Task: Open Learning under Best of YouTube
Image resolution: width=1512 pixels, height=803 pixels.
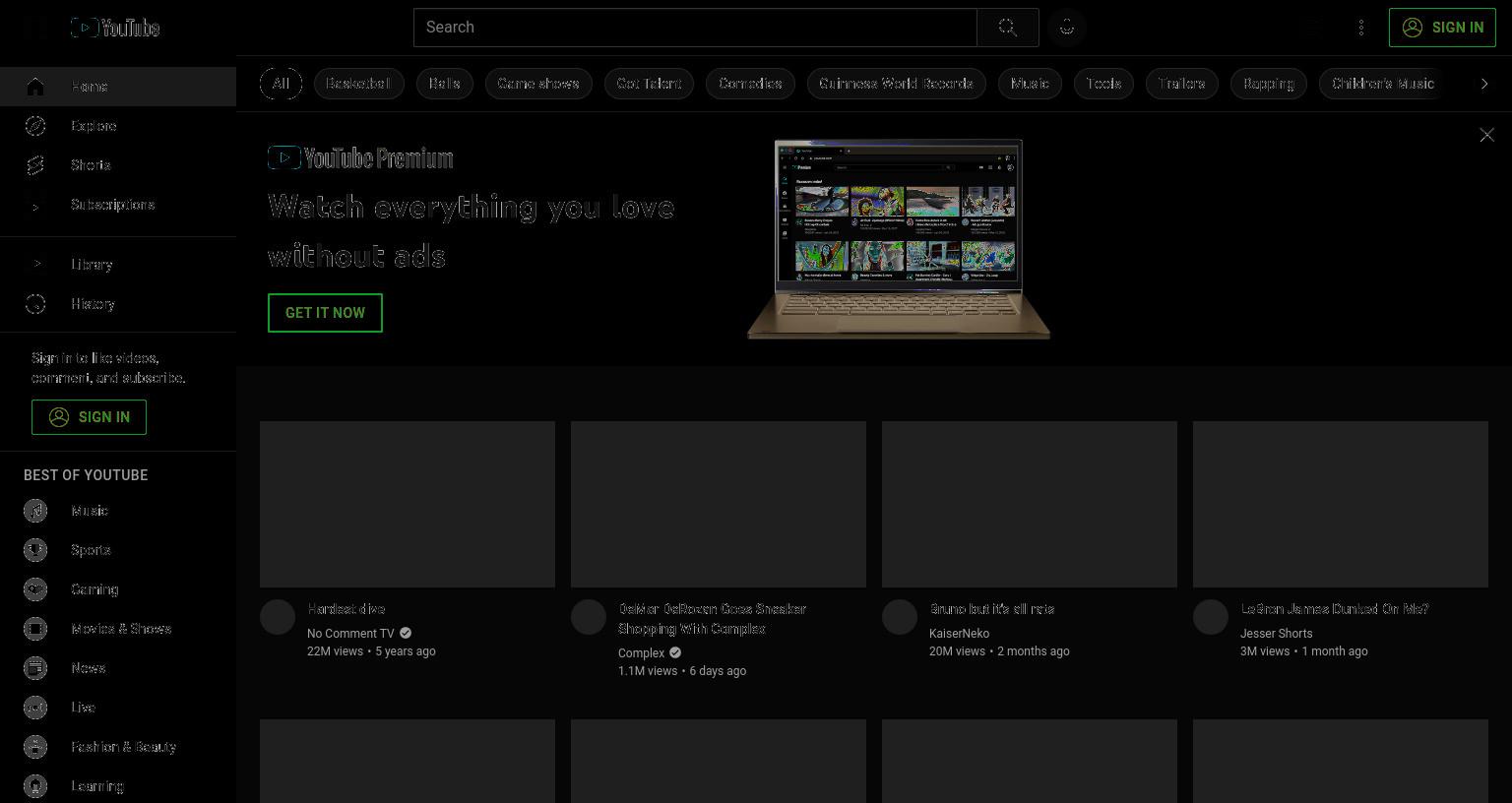Action: (x=118, y=786)
